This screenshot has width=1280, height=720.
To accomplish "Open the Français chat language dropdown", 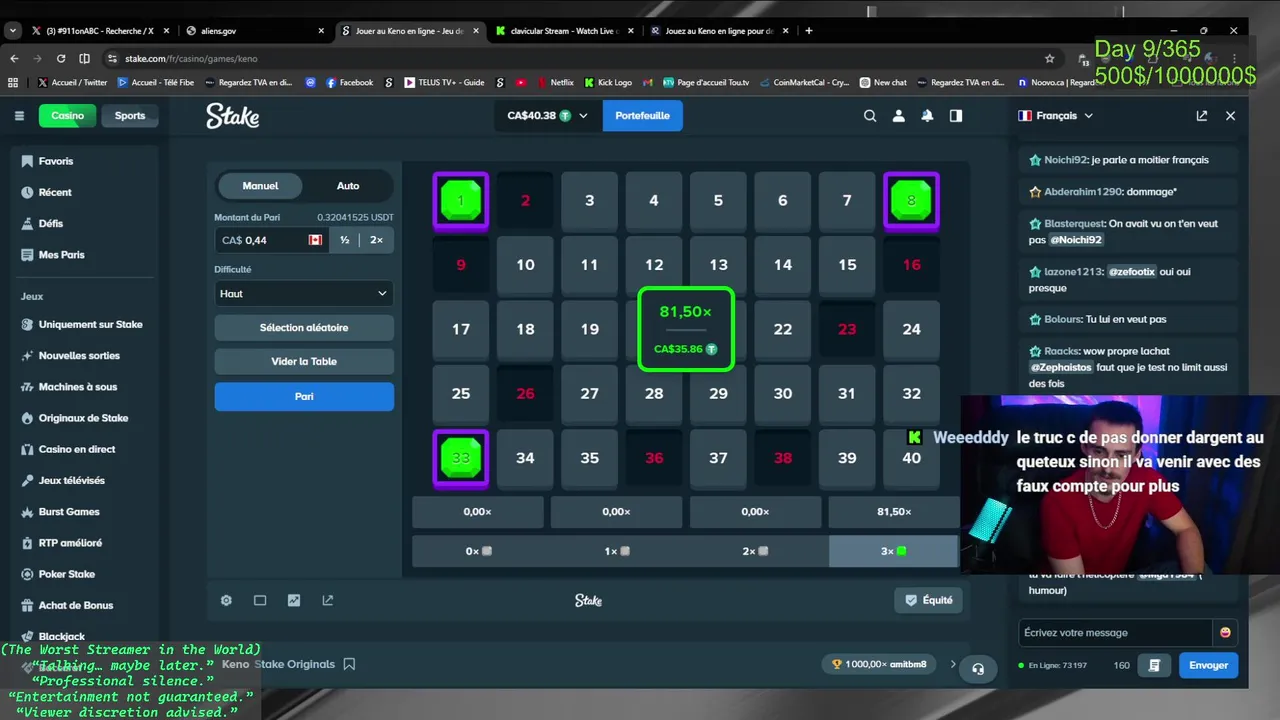I will click(x=1056, y=116).
